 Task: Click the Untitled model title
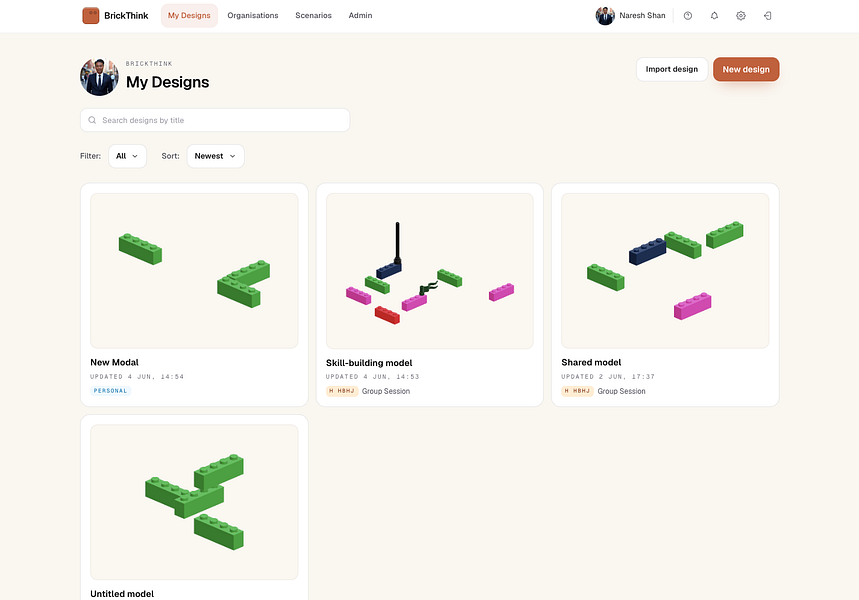coord(122,594)
